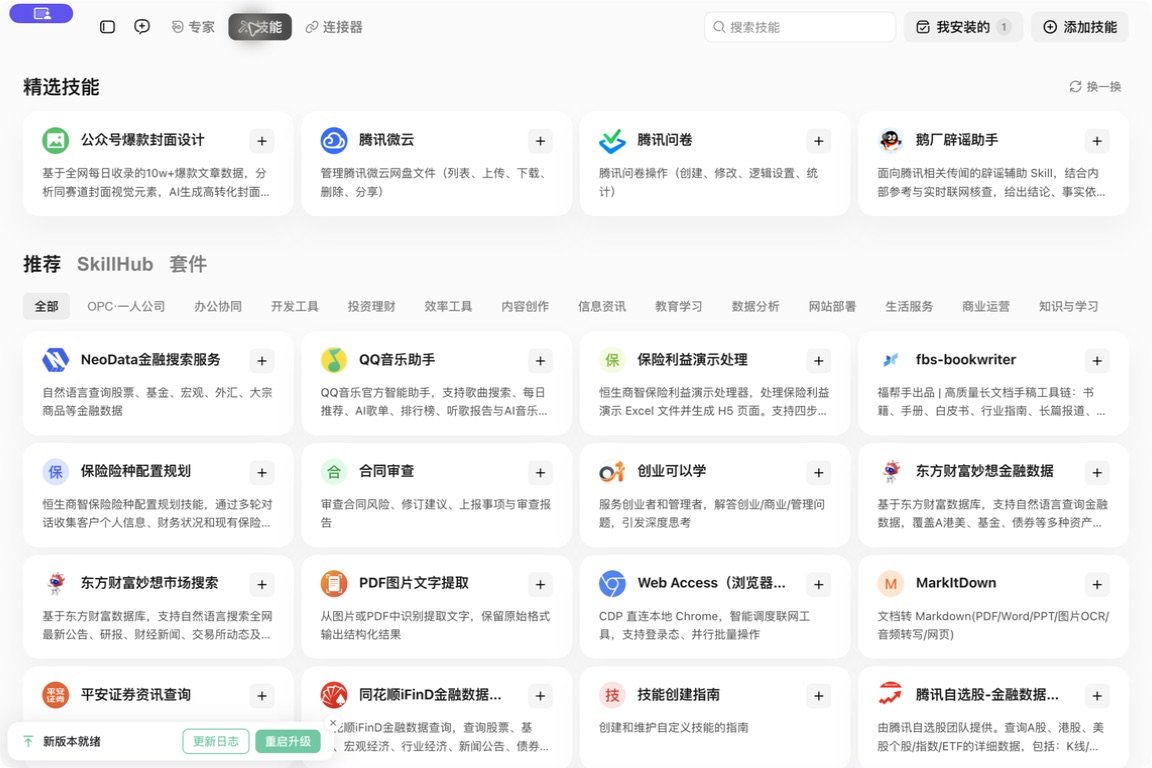Filter by OPC·一人公司 category

coord(126,306)
